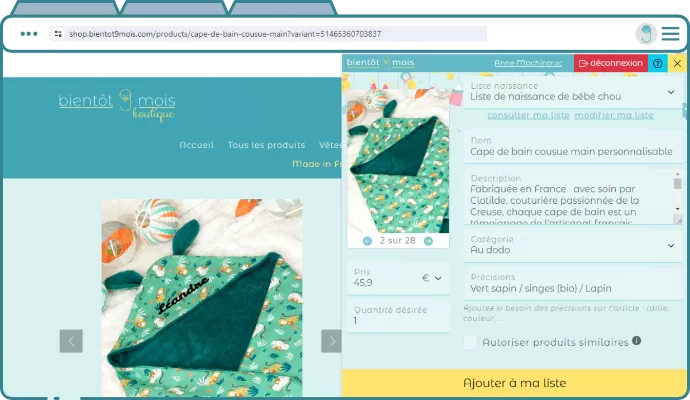This screenshot has height=400, width=690.
Task: Open the help question mark icon
Action: click(x=657, y=63)
